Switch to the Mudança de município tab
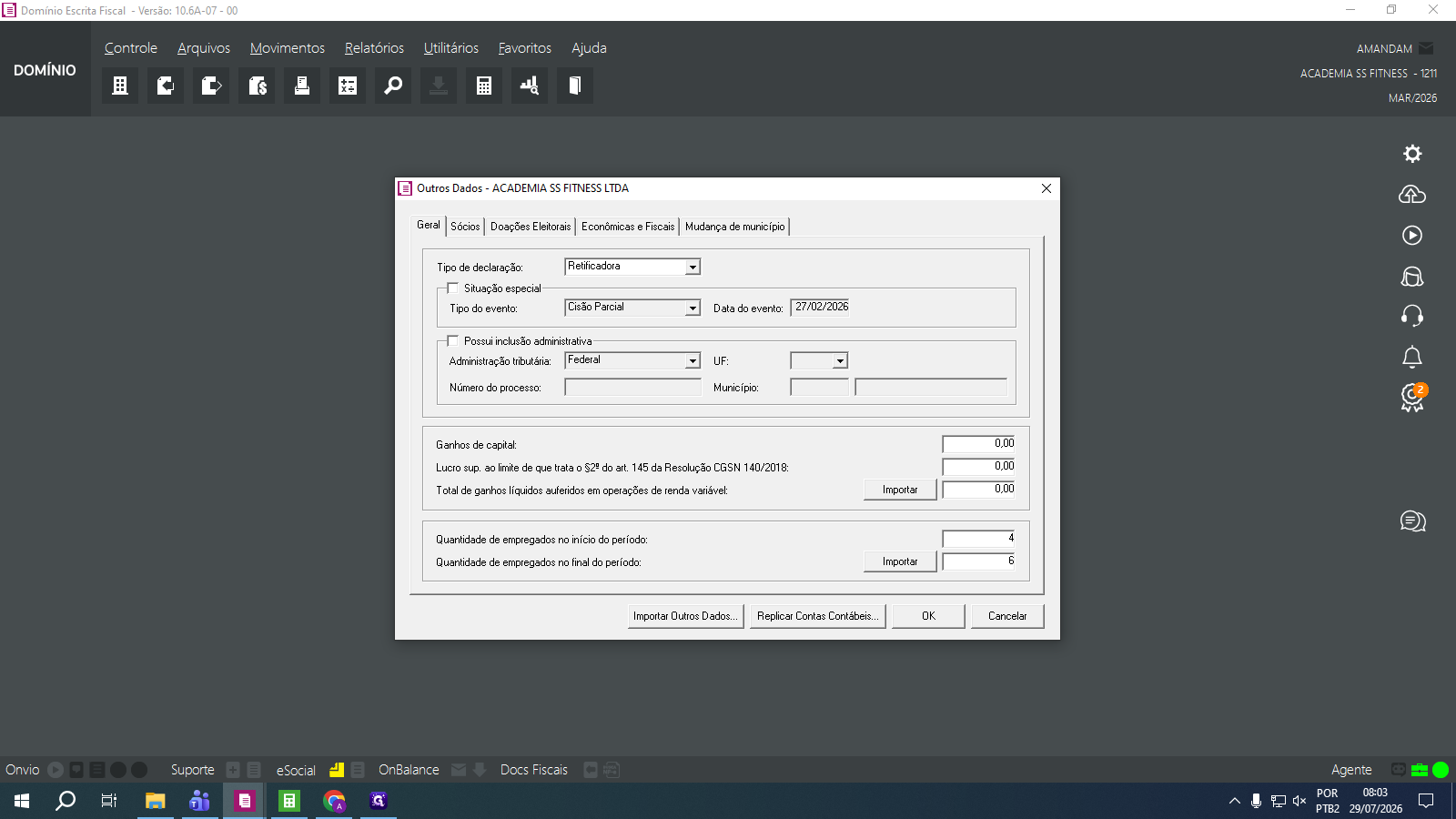The image size is (1456, 819). (735, 227)
